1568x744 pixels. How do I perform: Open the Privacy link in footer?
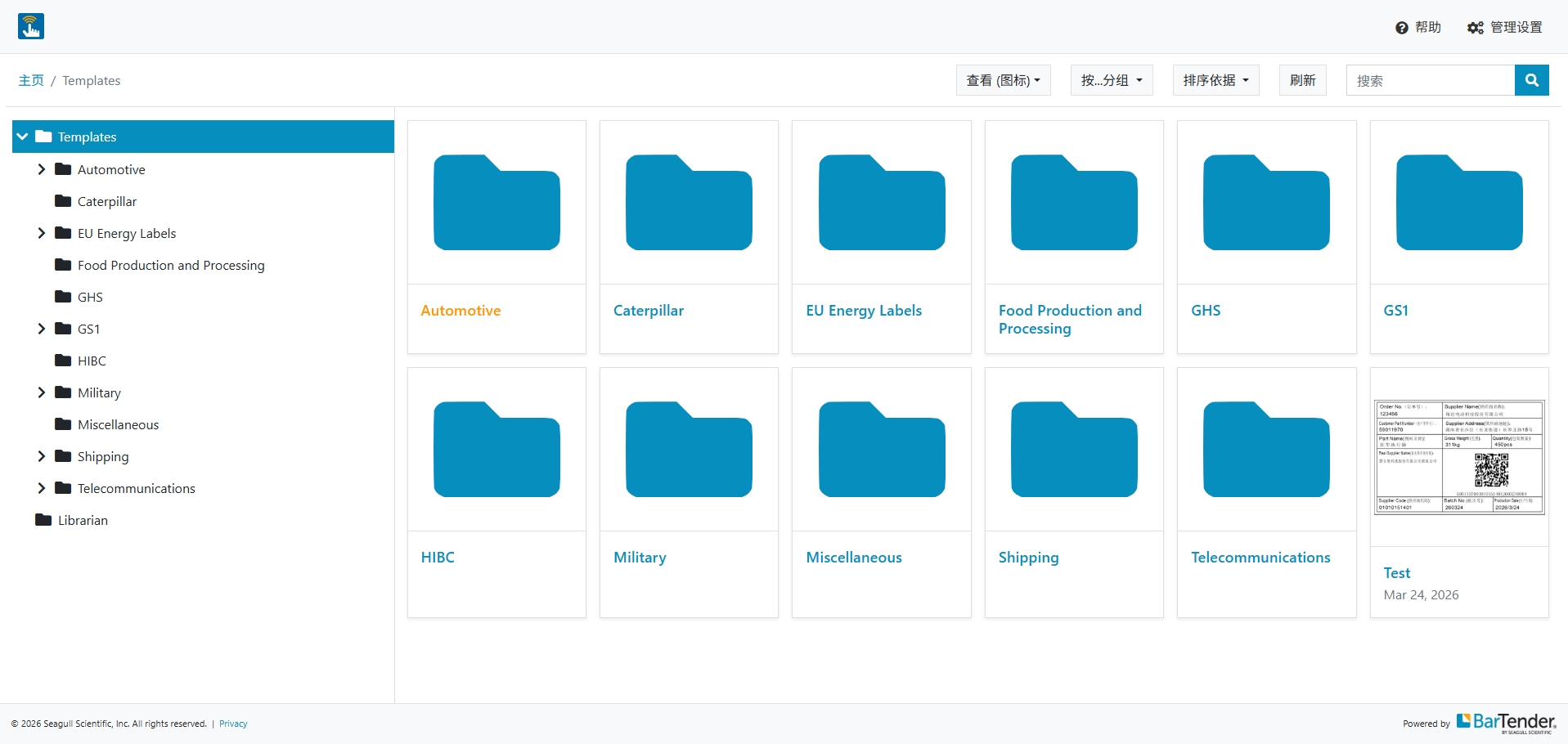point(233,724)
